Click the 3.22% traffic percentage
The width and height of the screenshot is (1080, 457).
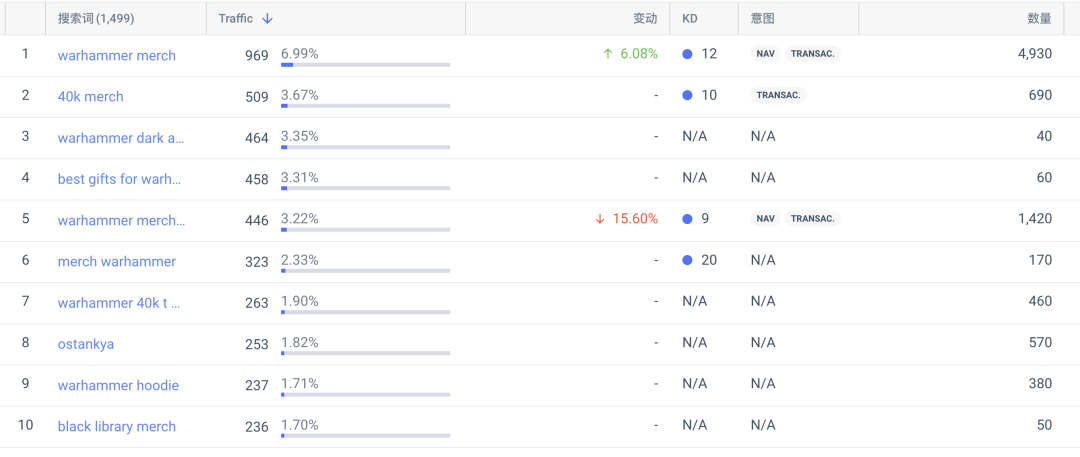click(x=300, y=219)
